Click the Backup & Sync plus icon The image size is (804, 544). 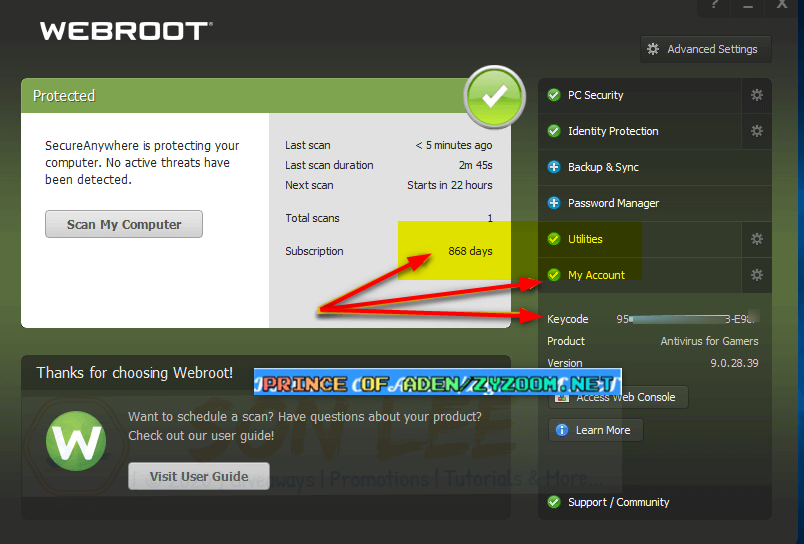click(554, 167)
